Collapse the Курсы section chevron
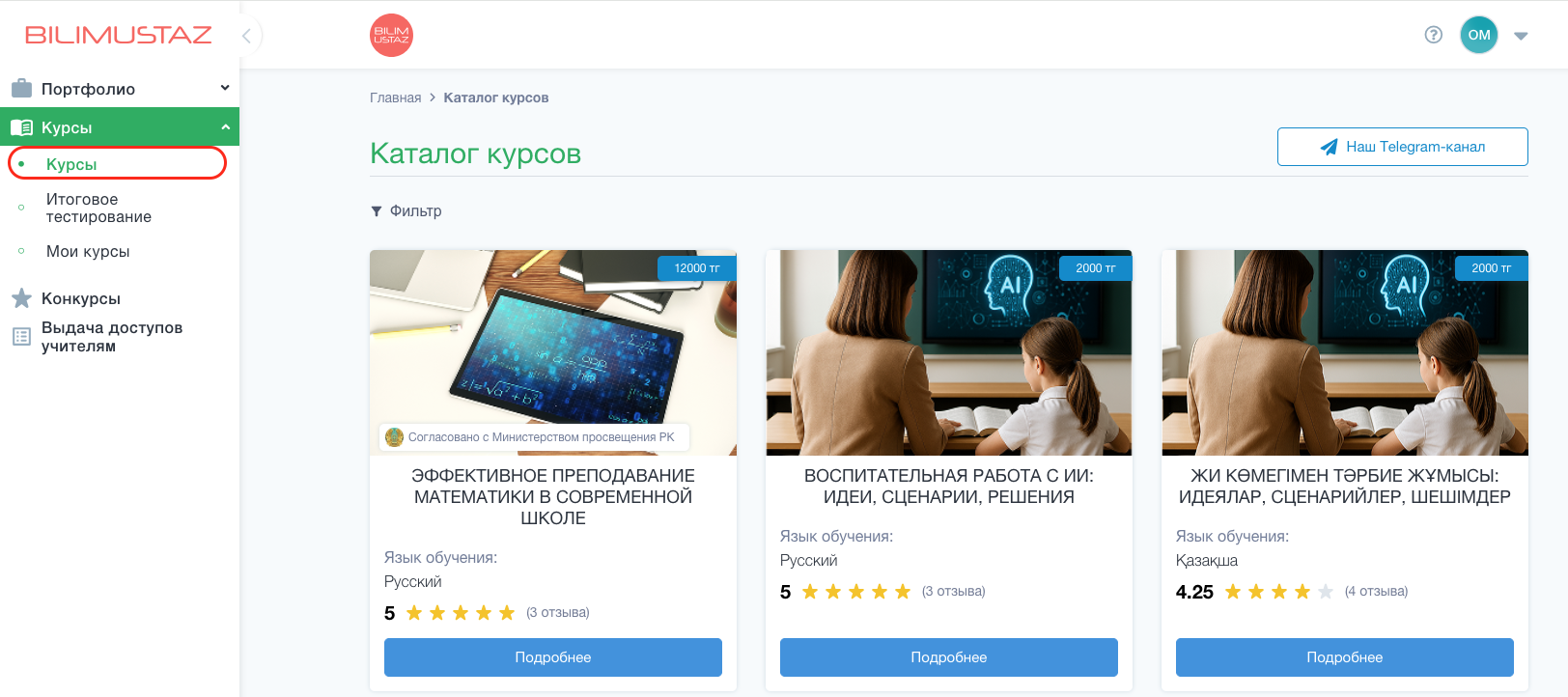Image resolution: width=1568 pixels, height=697 pixels. tap(225, 126)
